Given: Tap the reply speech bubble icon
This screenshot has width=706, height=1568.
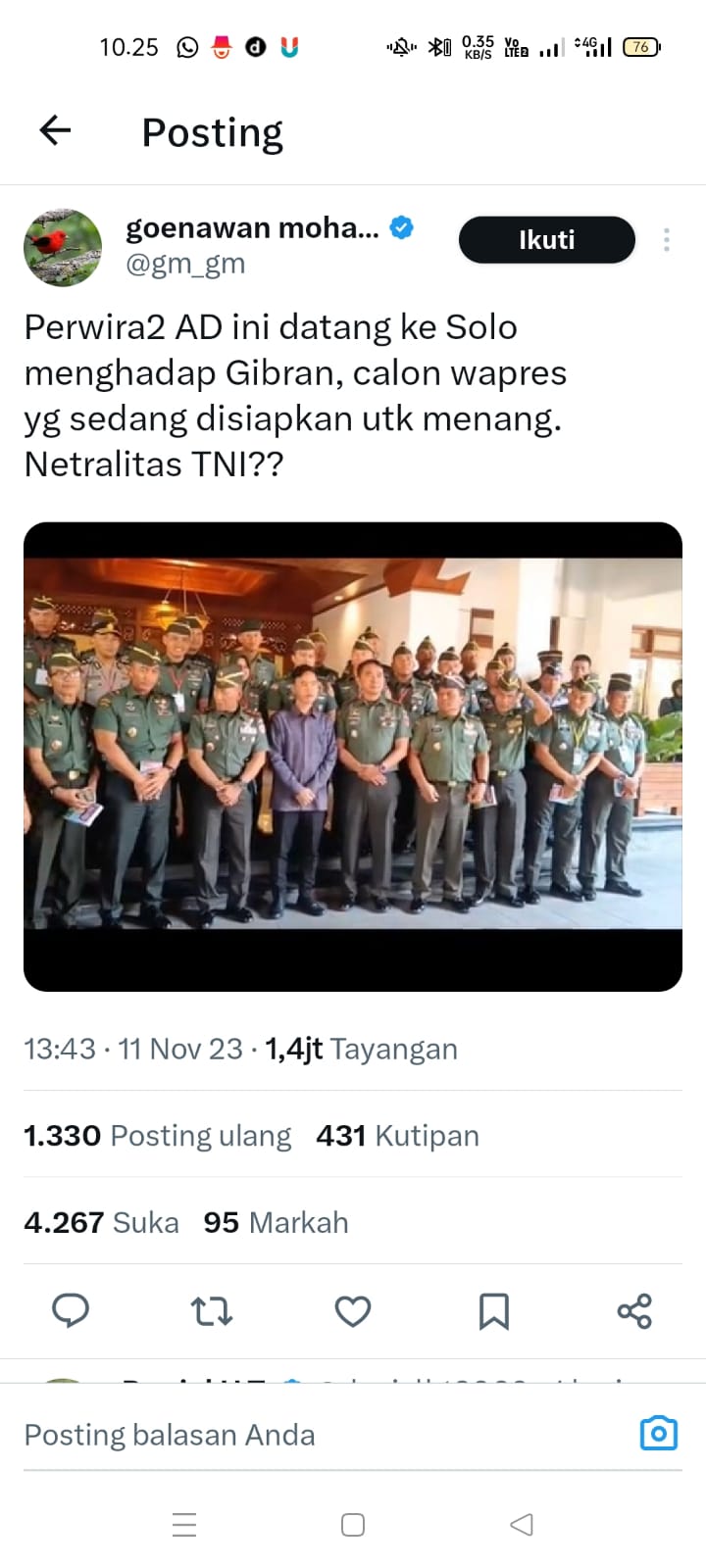Looking at the screenshot, I should point(71,1310).
